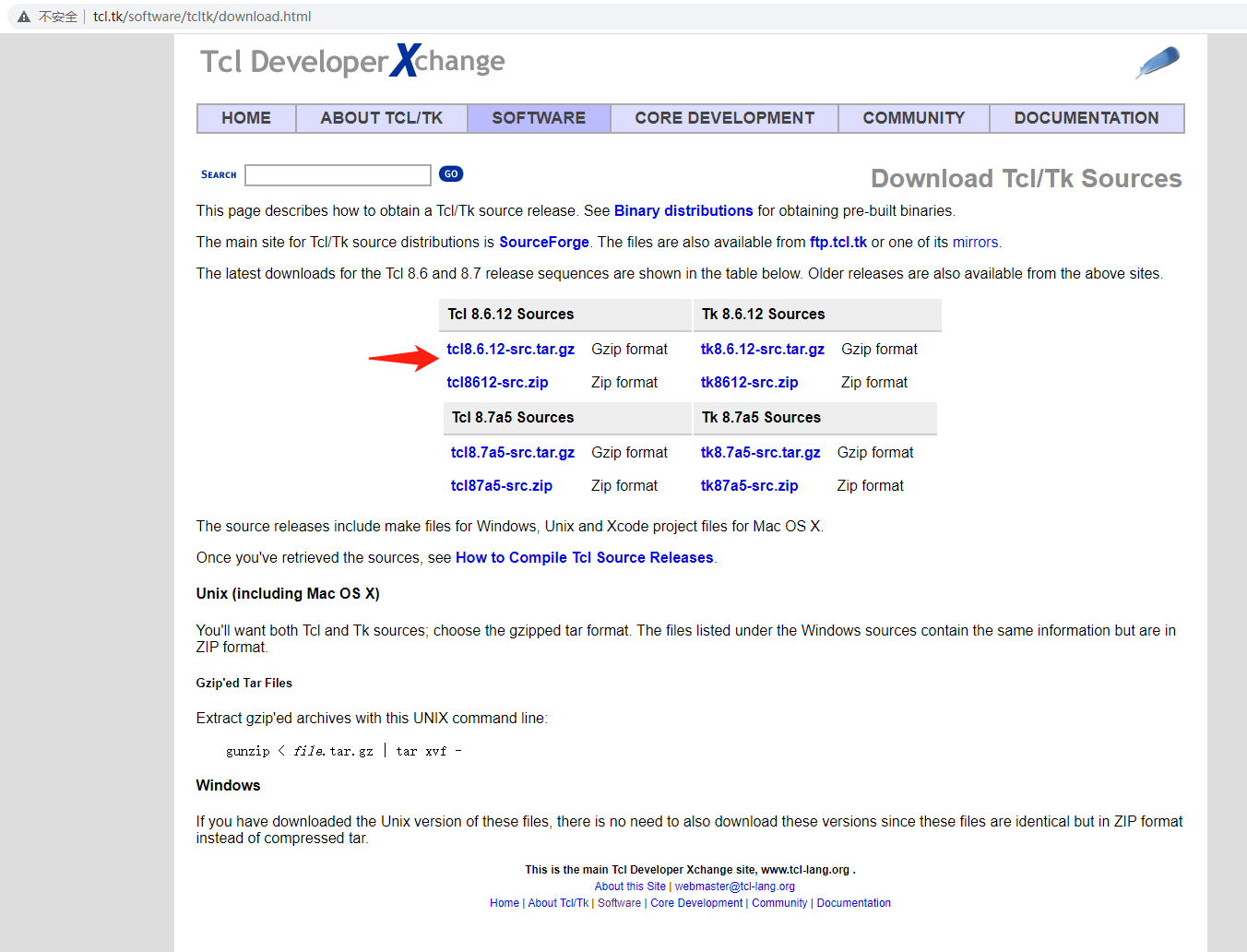Open the ABOUT TCL/TK navigation tab
Screen dimensions: 1247x952
382,118
